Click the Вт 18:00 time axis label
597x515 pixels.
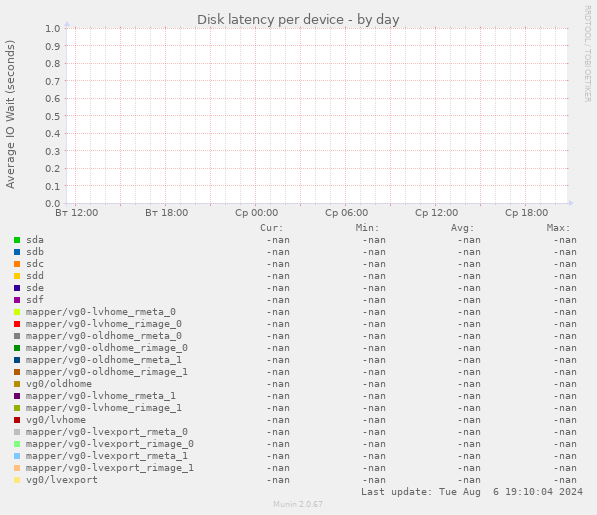166,213
